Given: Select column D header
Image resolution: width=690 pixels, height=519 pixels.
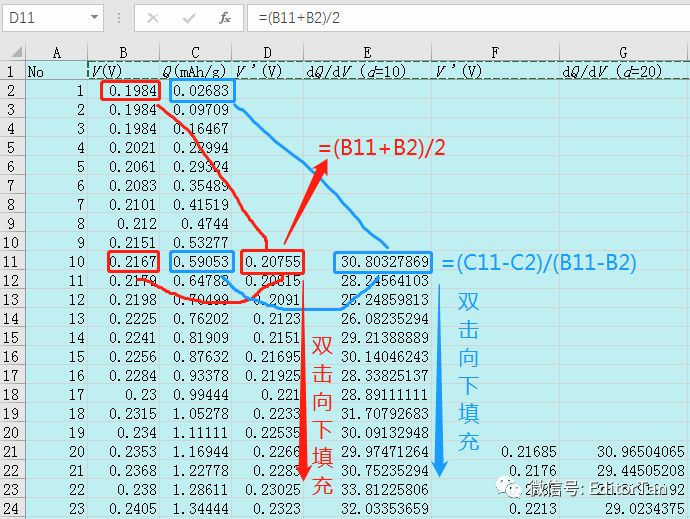Looking at the screenshot, I should [268, 52].
